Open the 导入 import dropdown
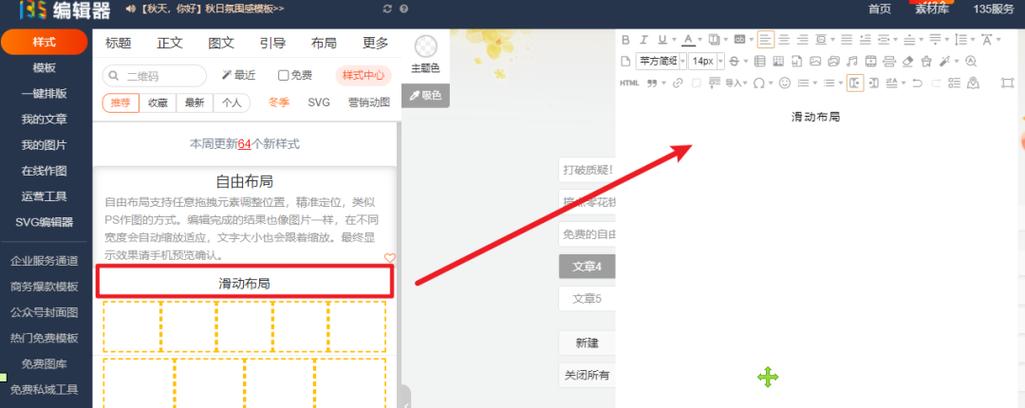The image size is (1025, 408). (736, 83)
